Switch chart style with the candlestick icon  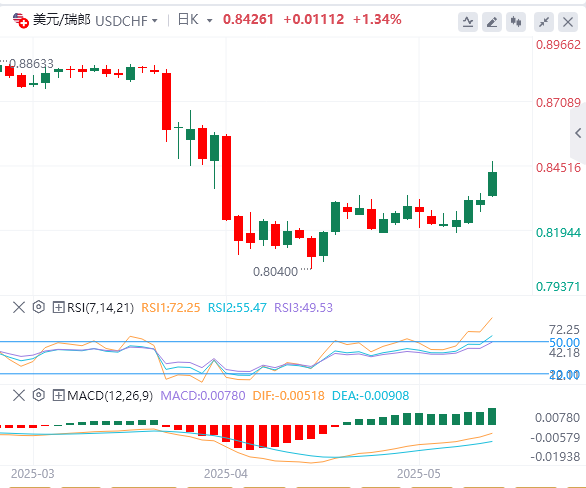pyautogui.click(x=516, y=22)
